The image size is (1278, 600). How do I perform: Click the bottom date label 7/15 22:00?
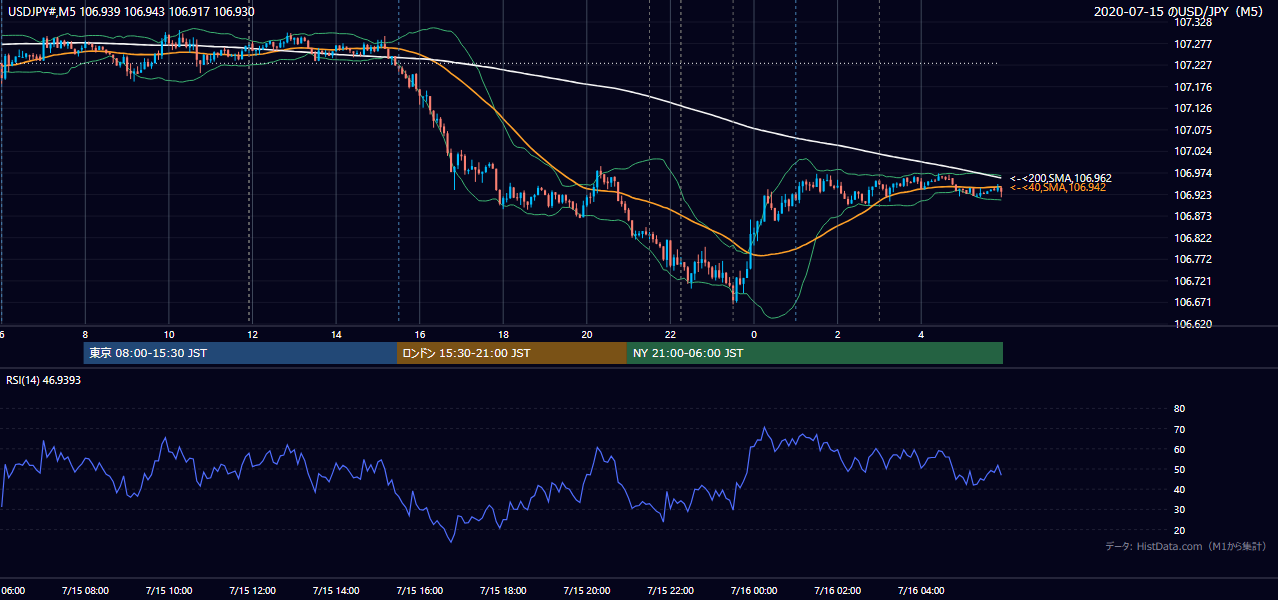pos(670,591)
